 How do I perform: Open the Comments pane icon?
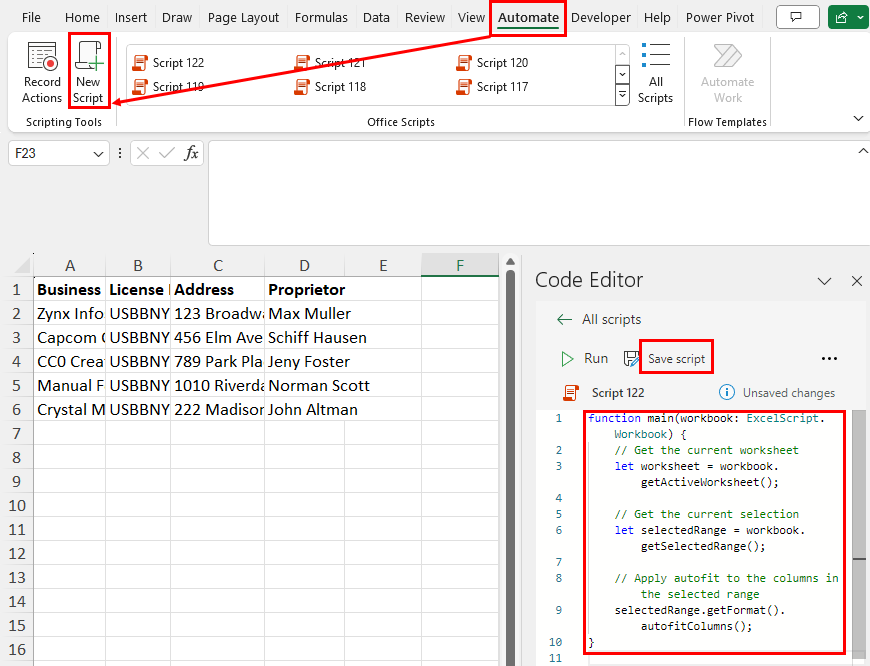[x=797, y=17]
